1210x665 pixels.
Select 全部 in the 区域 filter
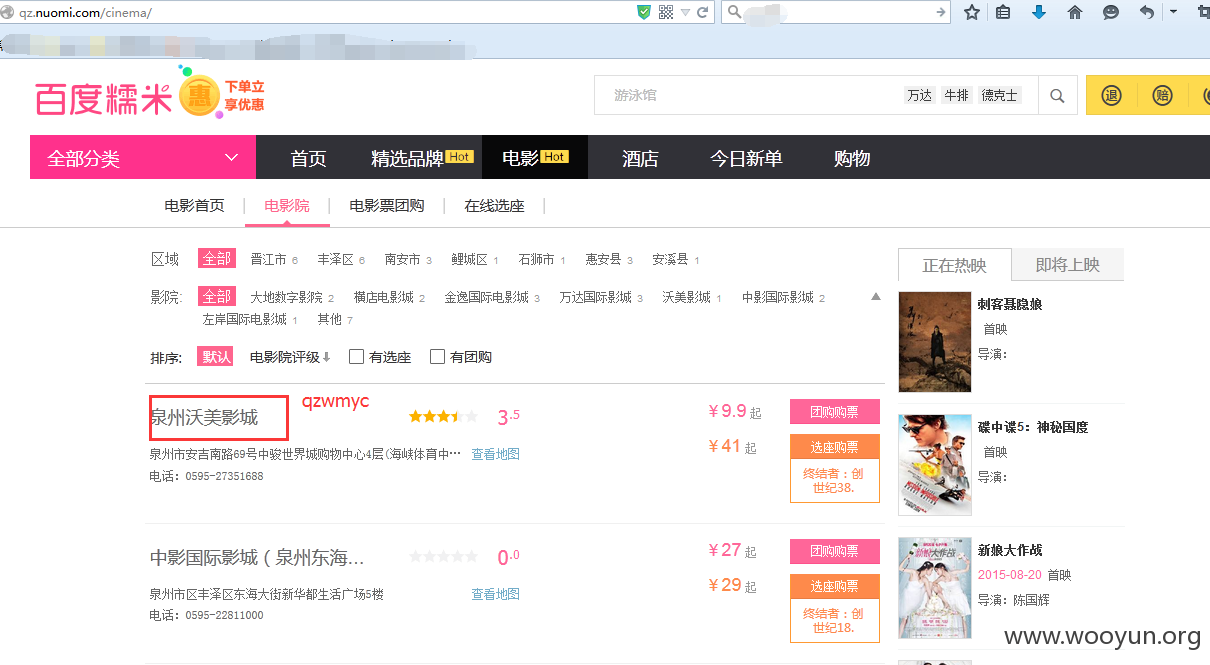click(x=216, y=259)
